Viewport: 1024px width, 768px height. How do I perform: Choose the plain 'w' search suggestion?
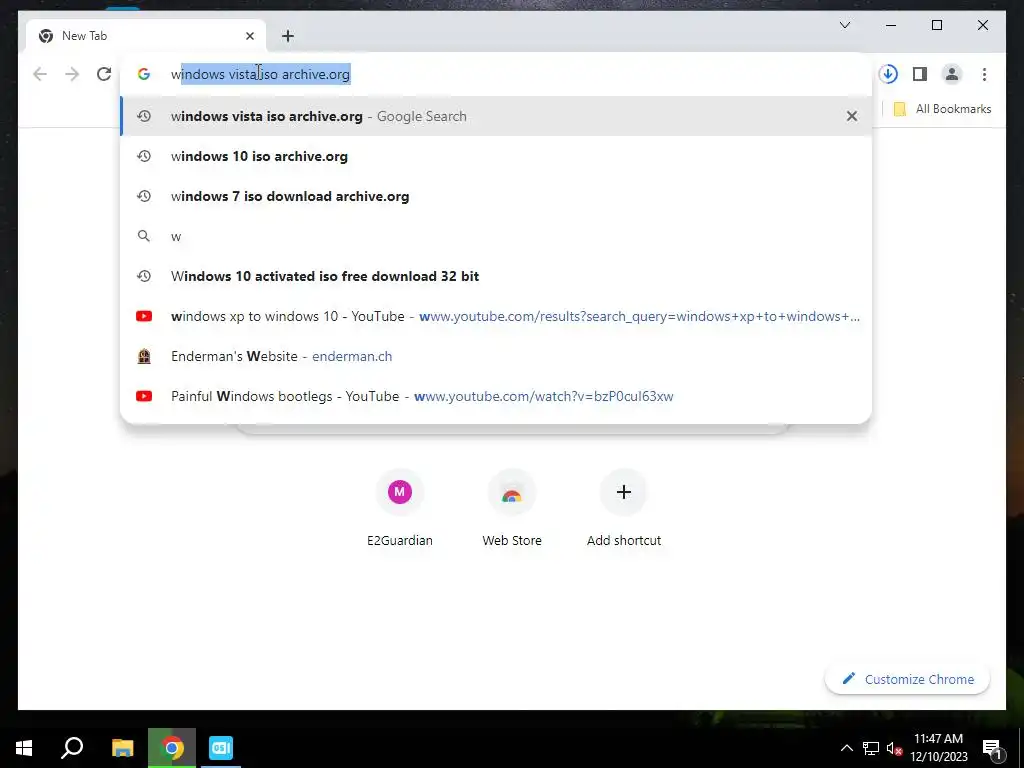click(496, 236)
